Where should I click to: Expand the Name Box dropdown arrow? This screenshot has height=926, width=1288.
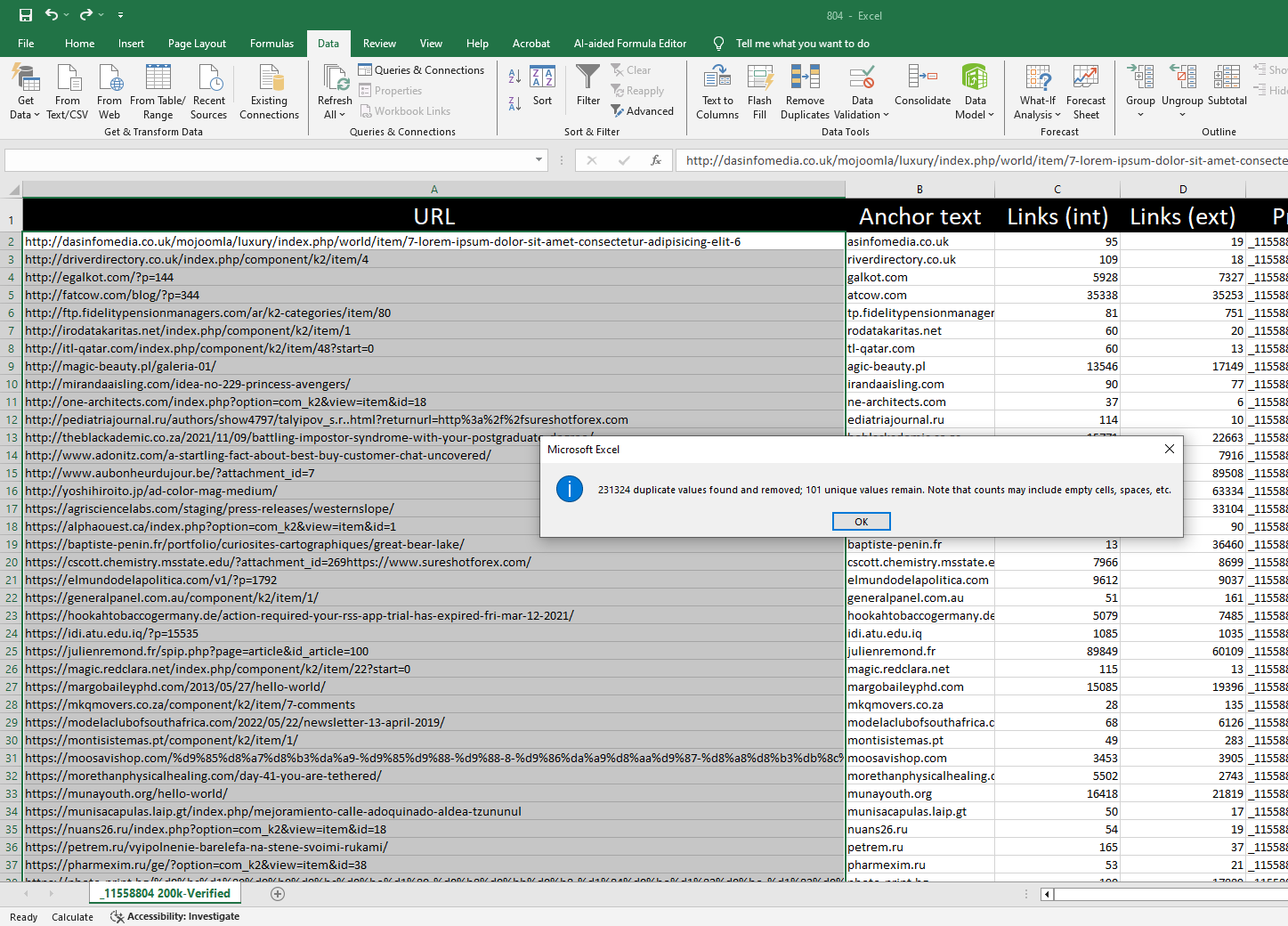(x=539, y=160)
